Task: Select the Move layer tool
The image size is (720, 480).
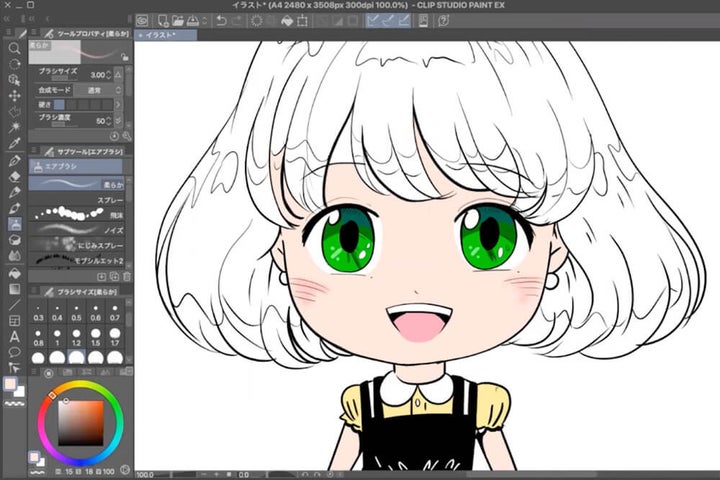Action: click(x=14, y=96)
